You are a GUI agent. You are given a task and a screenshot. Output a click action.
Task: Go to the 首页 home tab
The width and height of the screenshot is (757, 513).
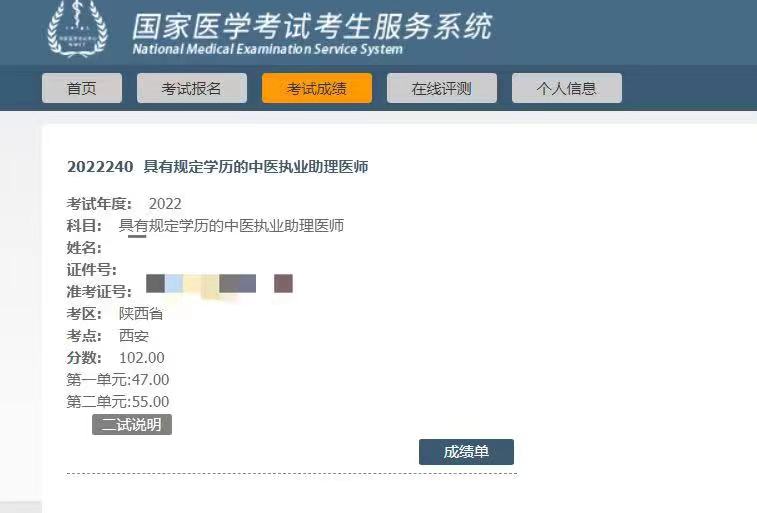(x=82, y=88)
